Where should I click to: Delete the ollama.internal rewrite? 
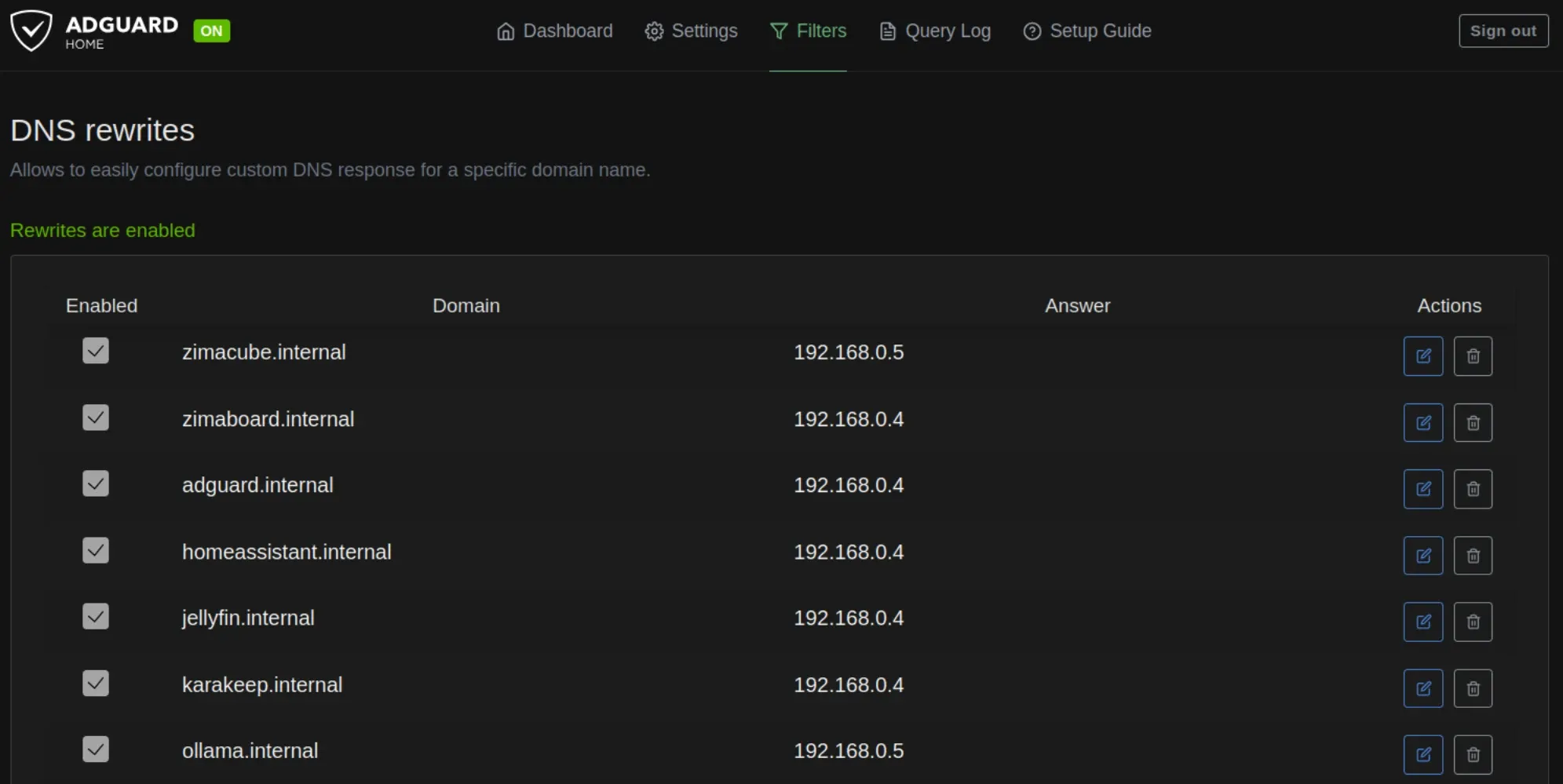pyautogui.click(x=1473, y=754)
